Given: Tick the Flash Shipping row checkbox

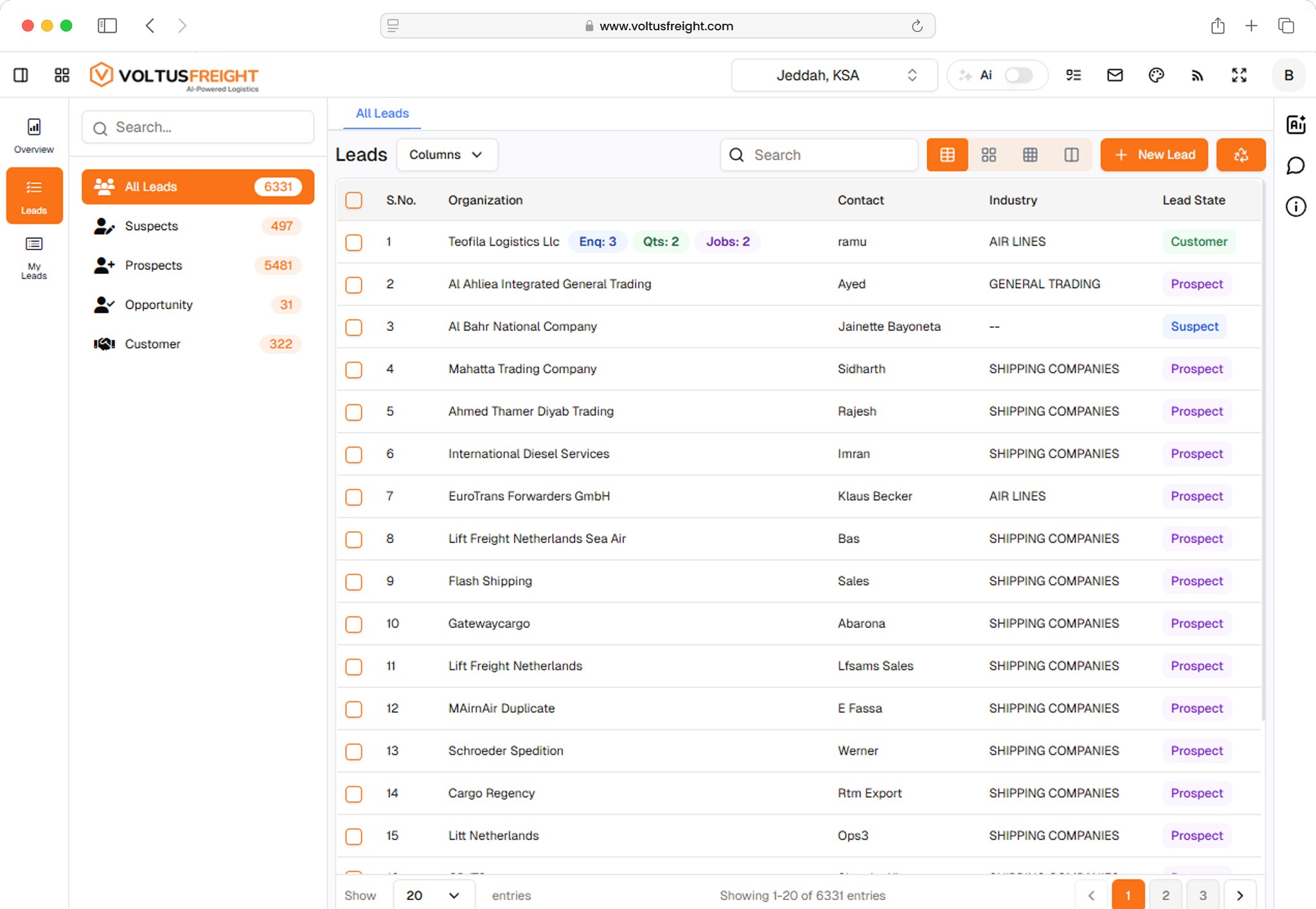Looking at the screenshot, I should pos(353,582).
